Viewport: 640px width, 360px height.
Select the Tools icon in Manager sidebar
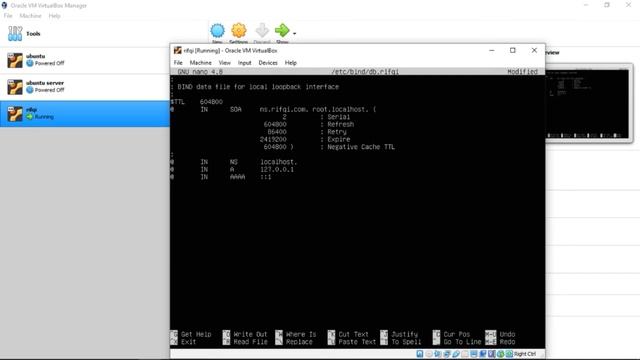[15, 33]
